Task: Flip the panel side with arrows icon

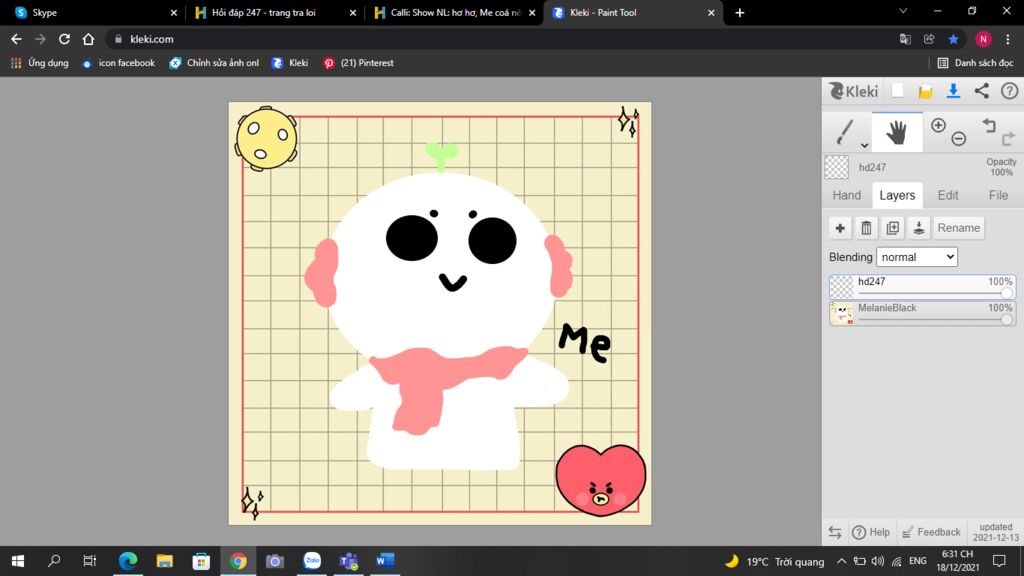Action: pos(835,532)
